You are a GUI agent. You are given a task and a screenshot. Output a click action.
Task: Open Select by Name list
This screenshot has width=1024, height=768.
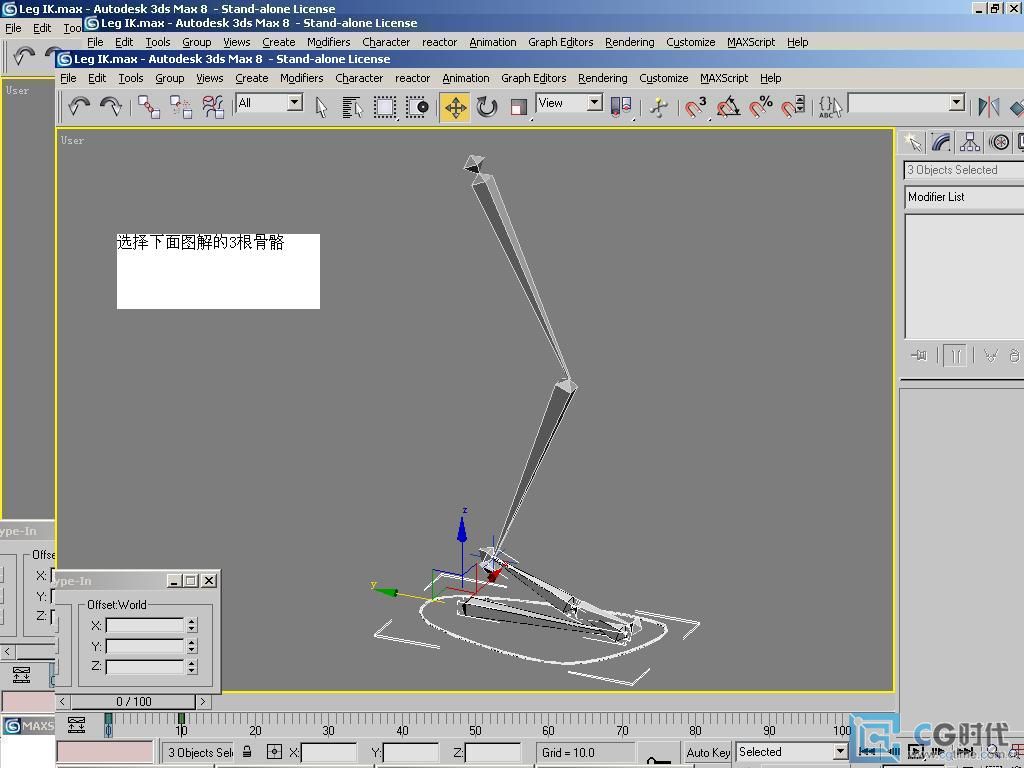coord(352,107)
